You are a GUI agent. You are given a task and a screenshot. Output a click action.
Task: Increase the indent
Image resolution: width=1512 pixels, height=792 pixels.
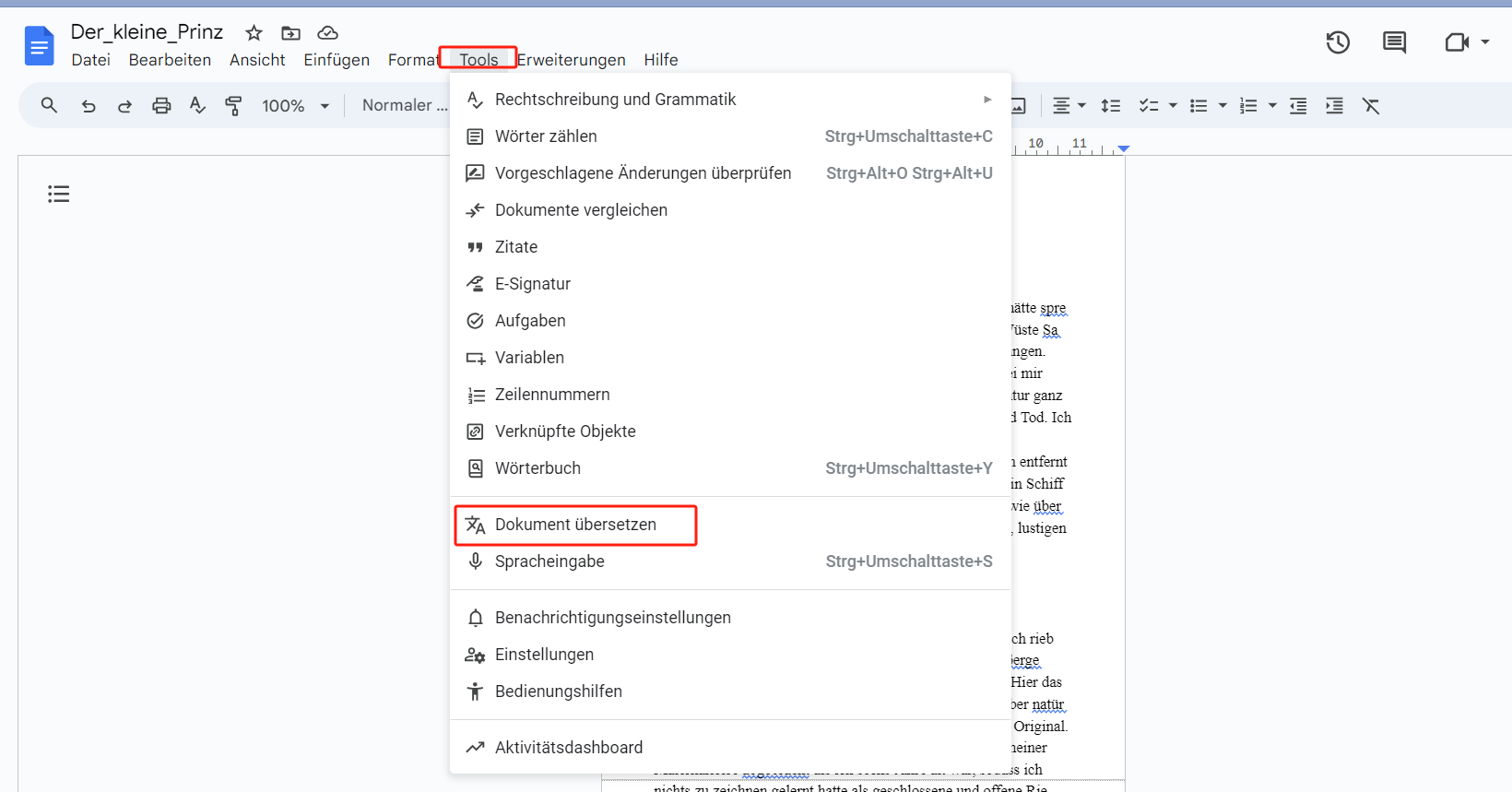coord(1334,106)
